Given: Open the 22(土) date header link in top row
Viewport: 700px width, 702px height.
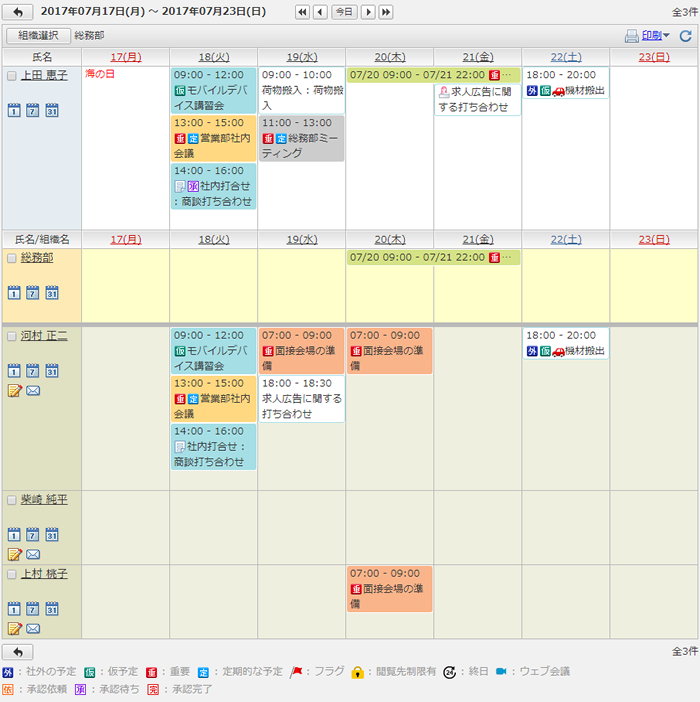Looking at the screenshot, I should [x=565, y=57].
